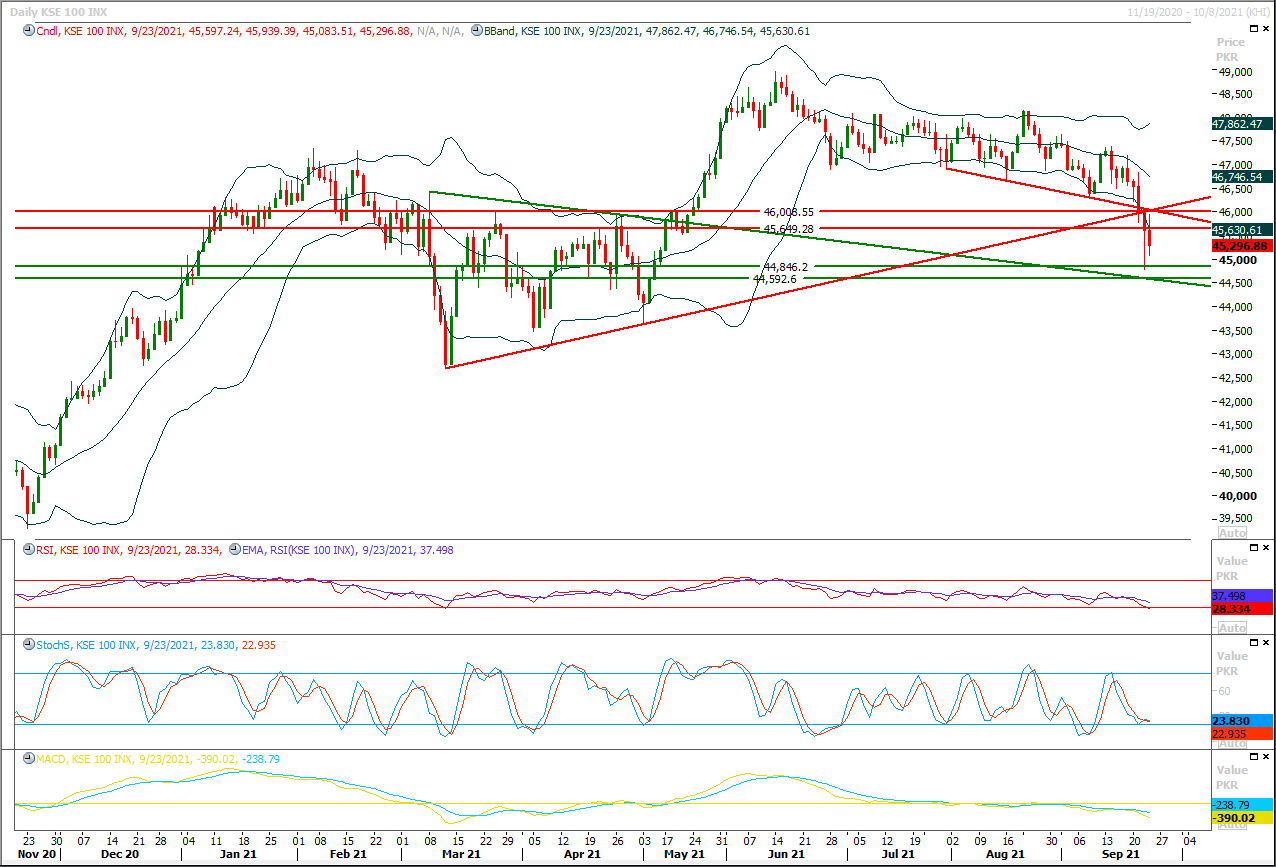This screenshot has width=1276, height=867.
Task: Click the 44,592.6 support line label
Action: pyautogui.click(x=775, y=279)
